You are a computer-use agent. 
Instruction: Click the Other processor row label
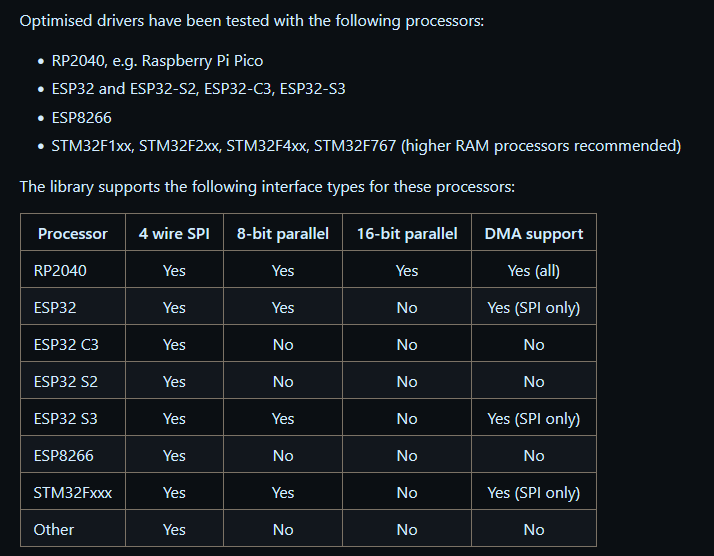[x=54, y=530]
